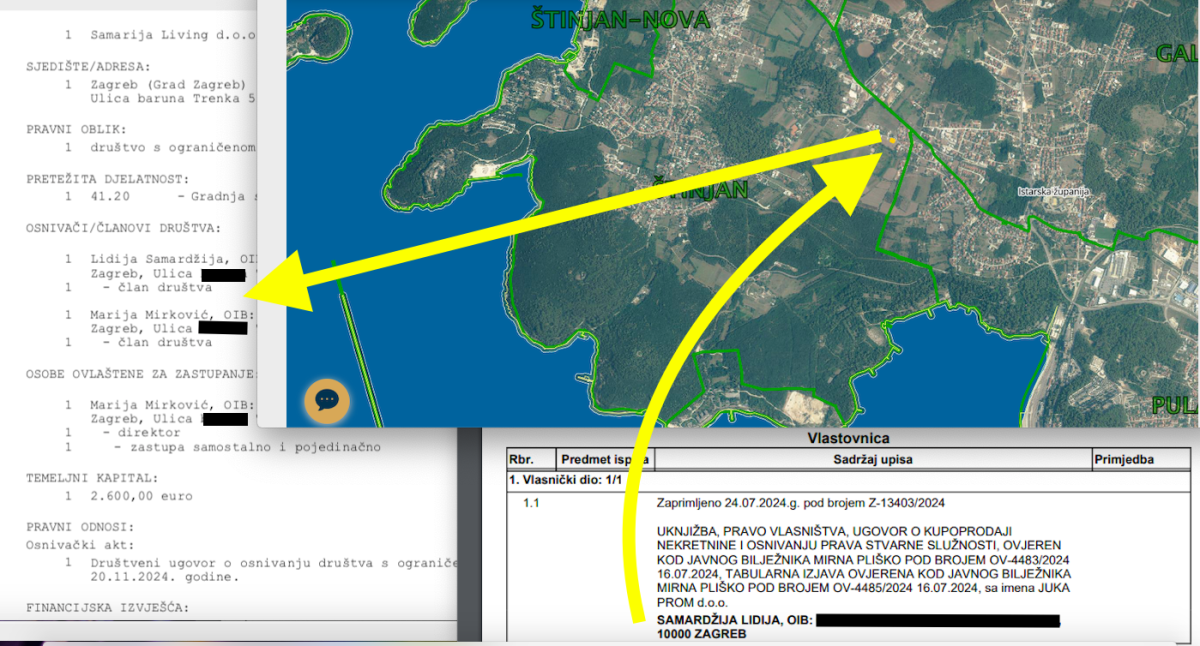The image size is (1200, 646).
Task: Select the Rbr. column header
Action: (521, 460)
